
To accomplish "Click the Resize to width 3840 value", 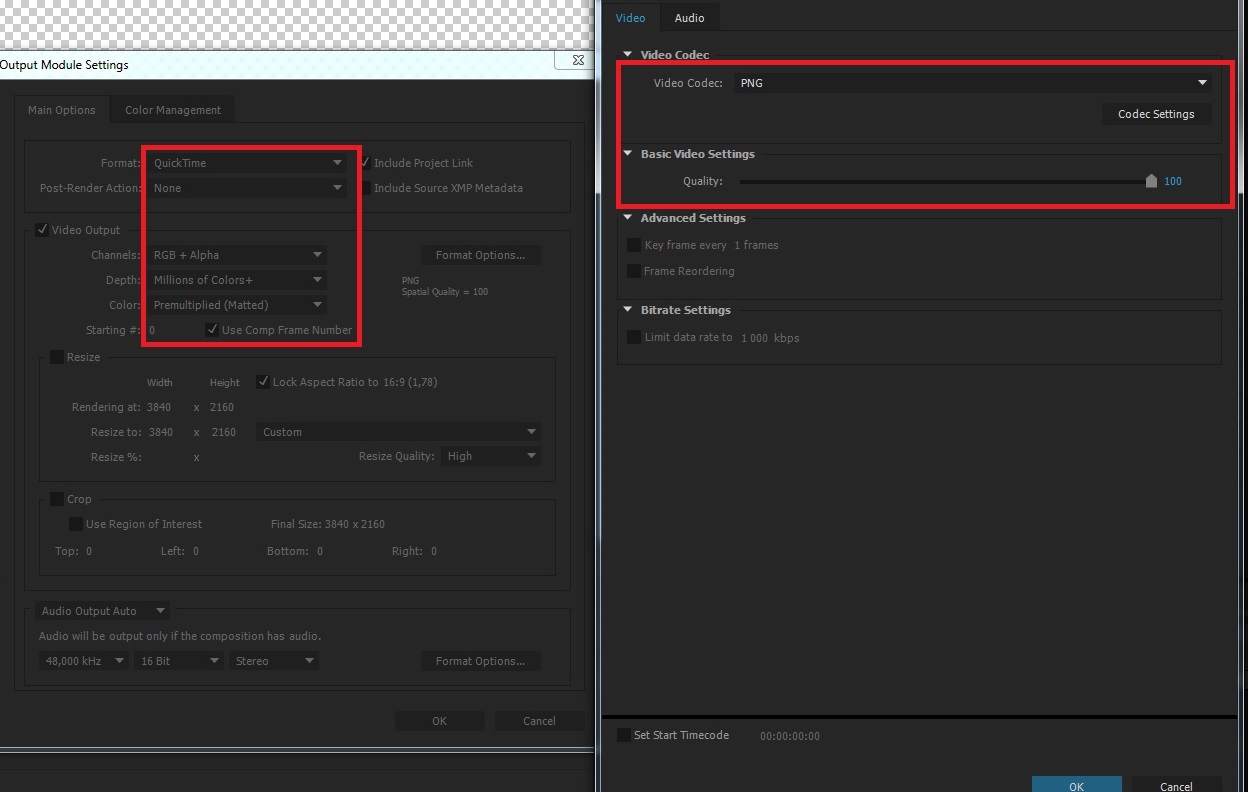I will coord(160,432).
